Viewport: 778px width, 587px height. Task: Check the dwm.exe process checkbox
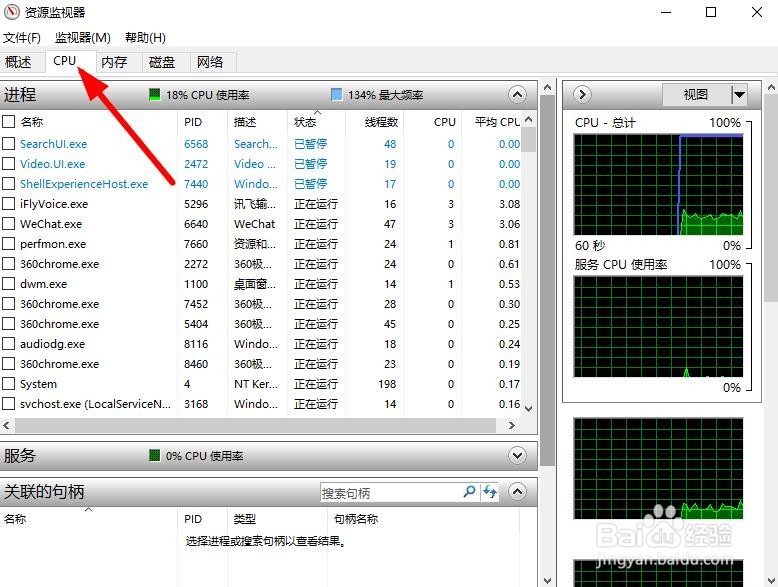point(8,284)
